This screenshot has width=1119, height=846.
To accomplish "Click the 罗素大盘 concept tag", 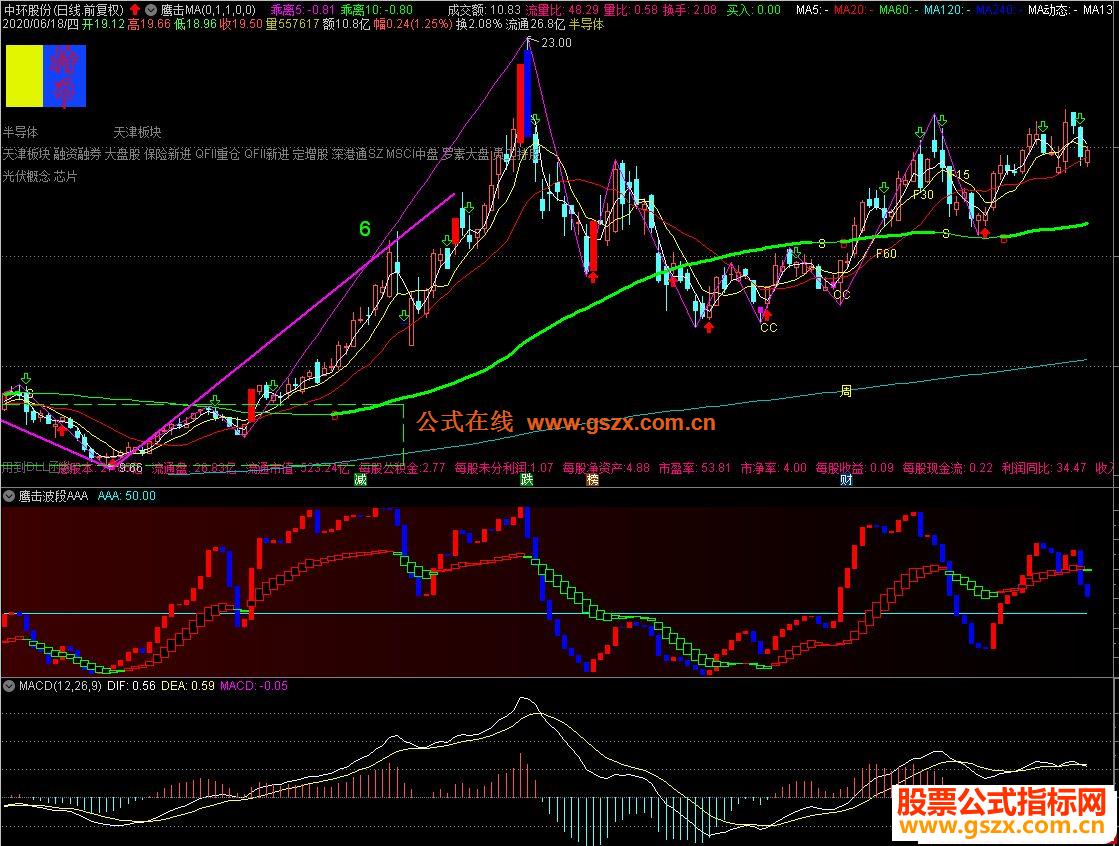I will tap(465, 154).
